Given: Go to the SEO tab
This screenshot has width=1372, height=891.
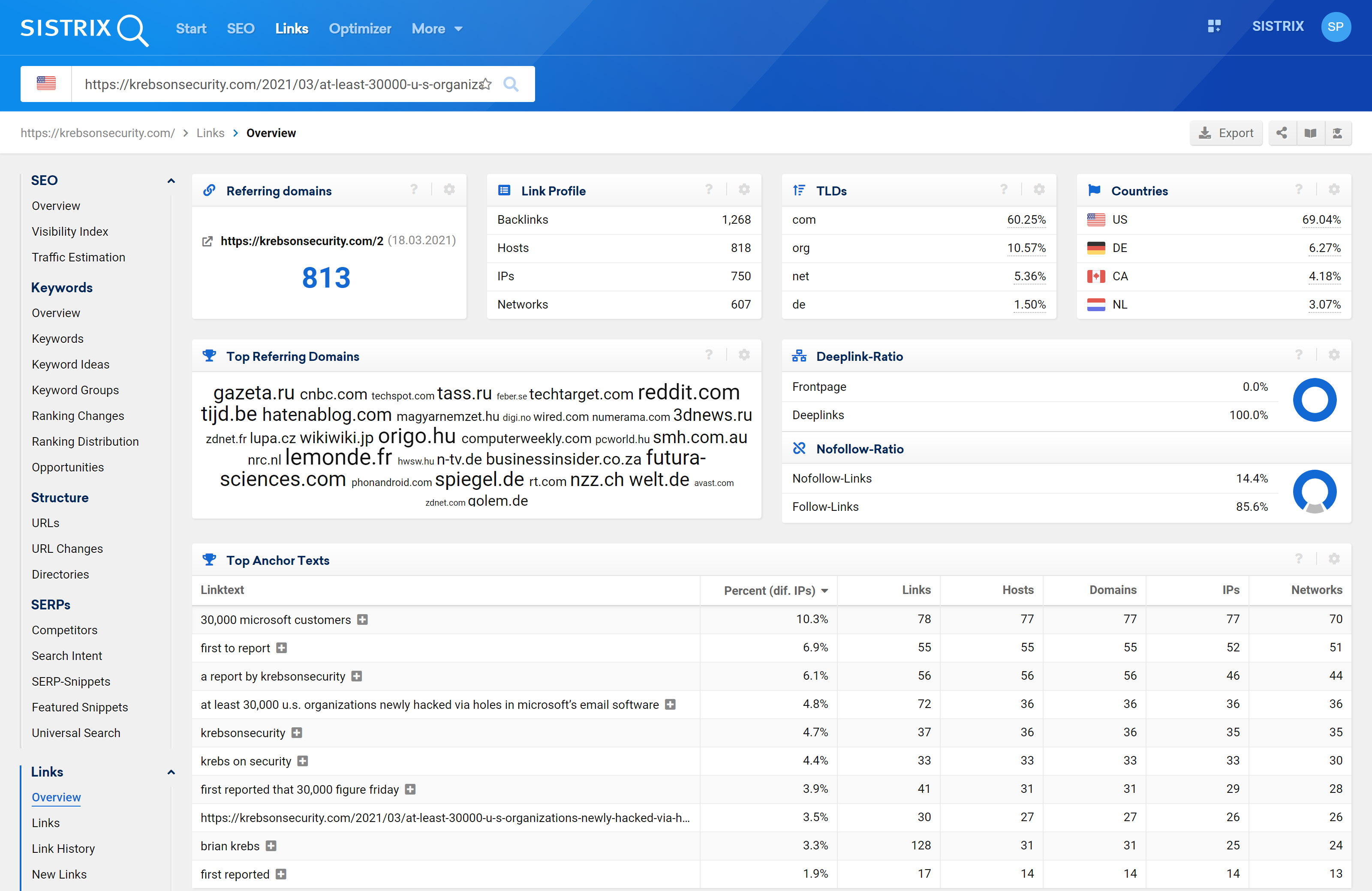Looking at the screenshot, I should (x=241, y=29).
